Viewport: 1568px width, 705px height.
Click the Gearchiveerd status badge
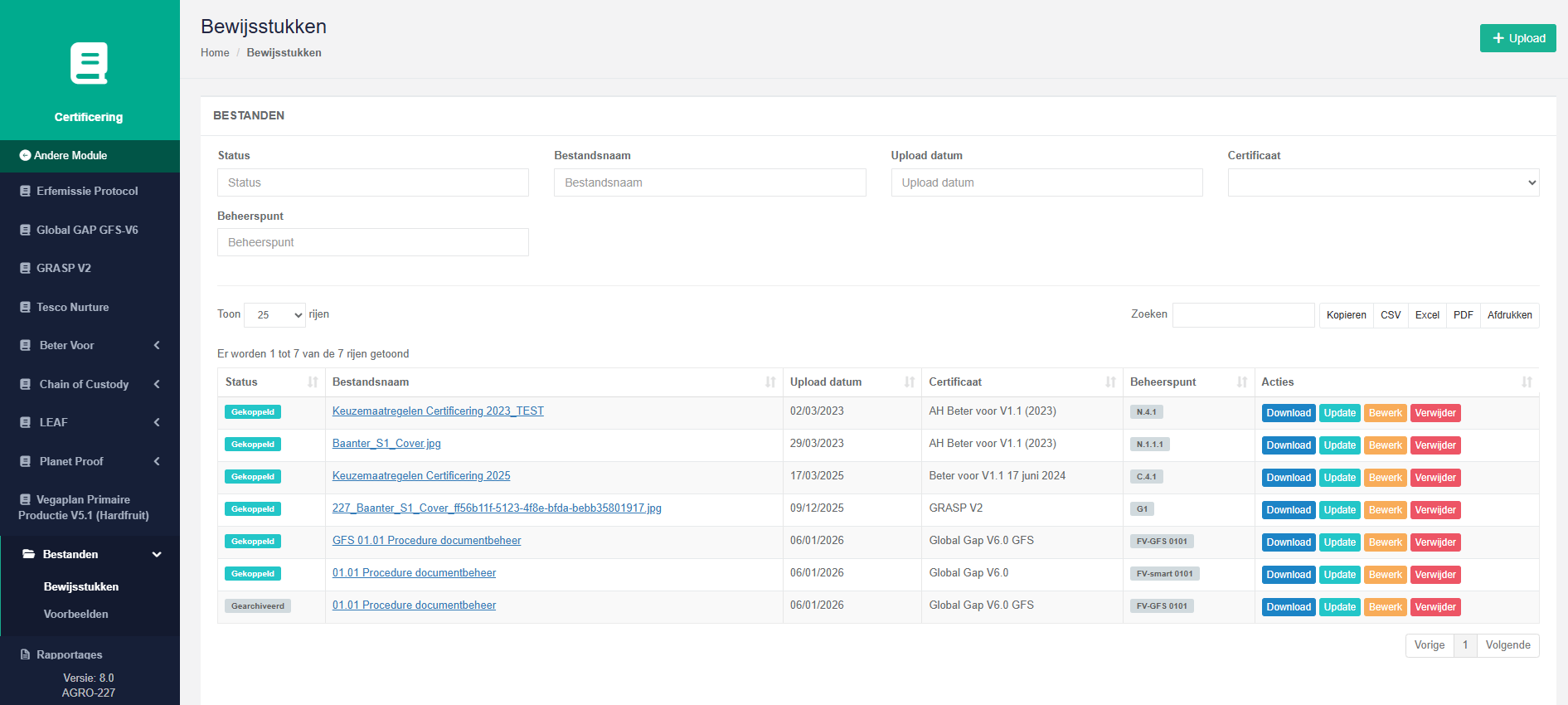(x=258, y=606)
